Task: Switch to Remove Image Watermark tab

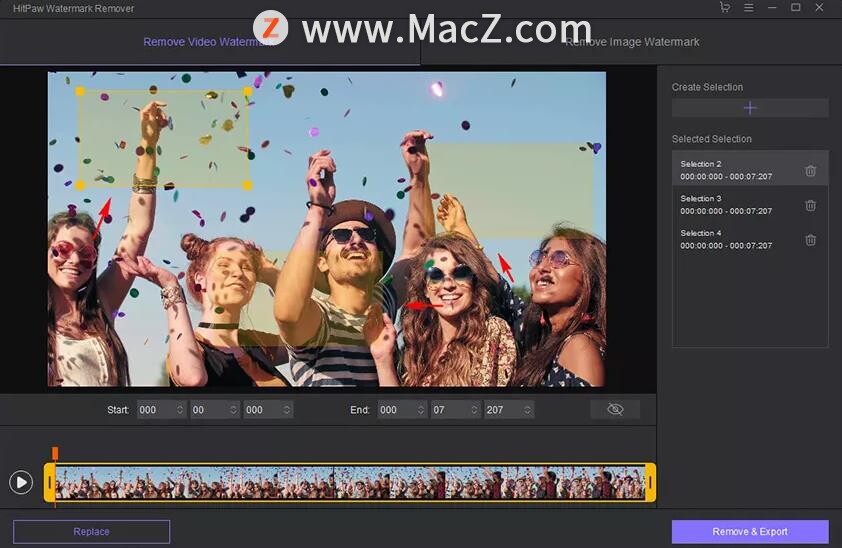Action: pyautogui.click(x=632, y=42)
